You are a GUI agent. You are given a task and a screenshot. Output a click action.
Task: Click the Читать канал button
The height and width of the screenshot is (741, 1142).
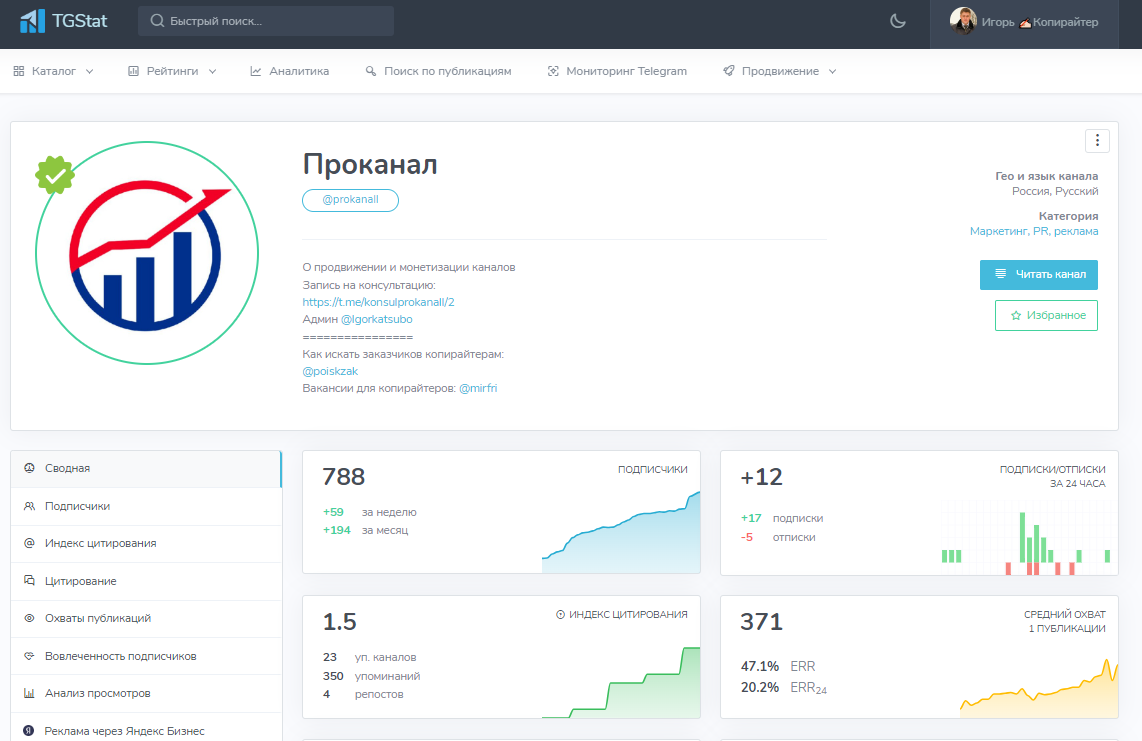1039,275
